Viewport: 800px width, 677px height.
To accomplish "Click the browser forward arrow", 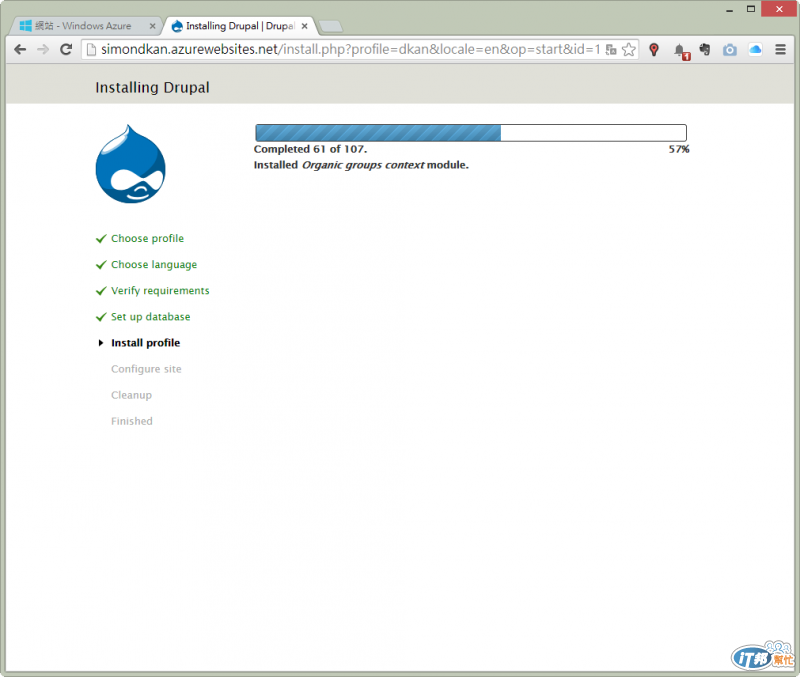I will 43,49.
